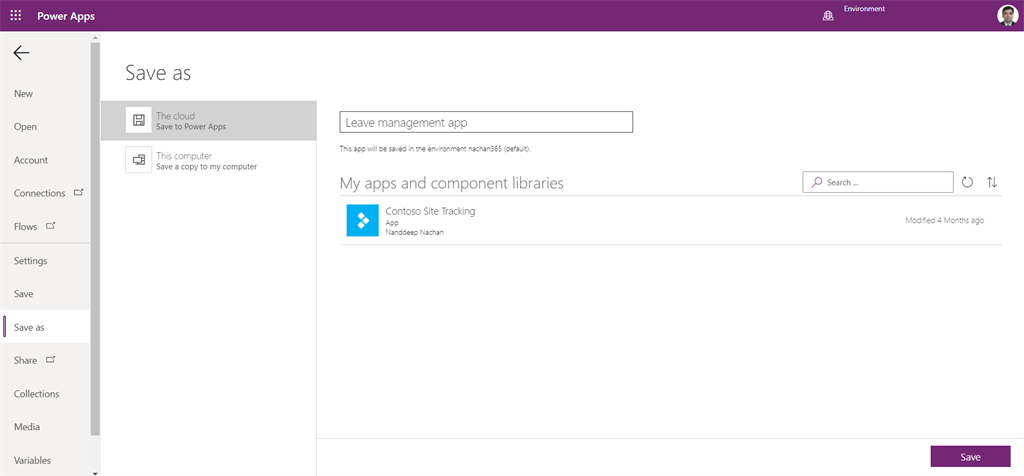1024x476 pixels.
Task: Click the Modified 4 Months ago text
Action: point(944,221)
